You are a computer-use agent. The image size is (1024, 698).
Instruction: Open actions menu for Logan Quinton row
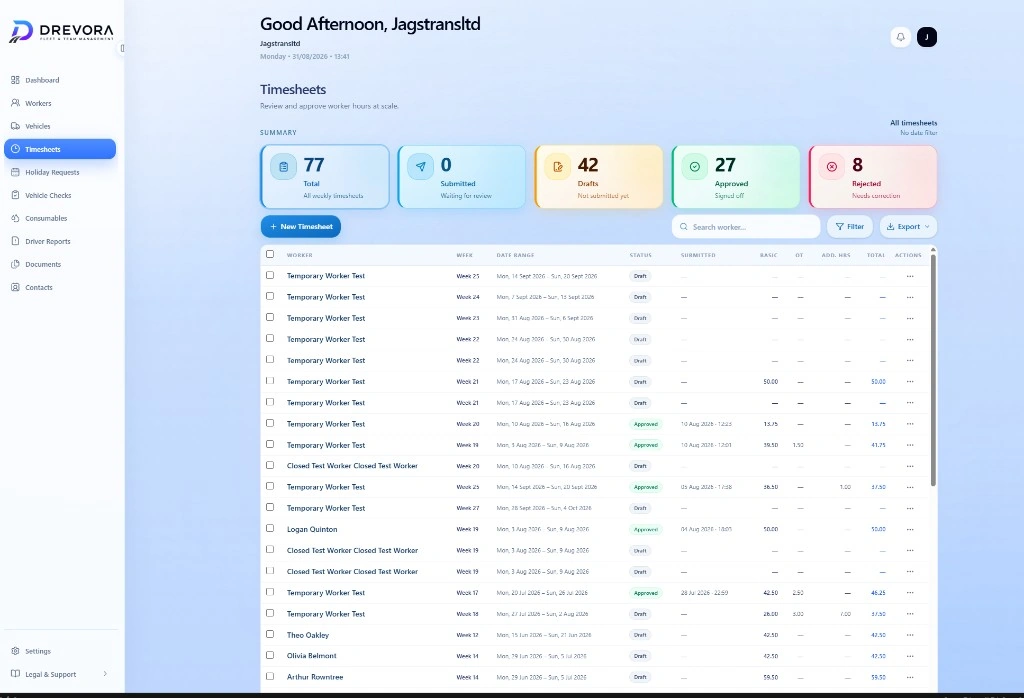910,530
